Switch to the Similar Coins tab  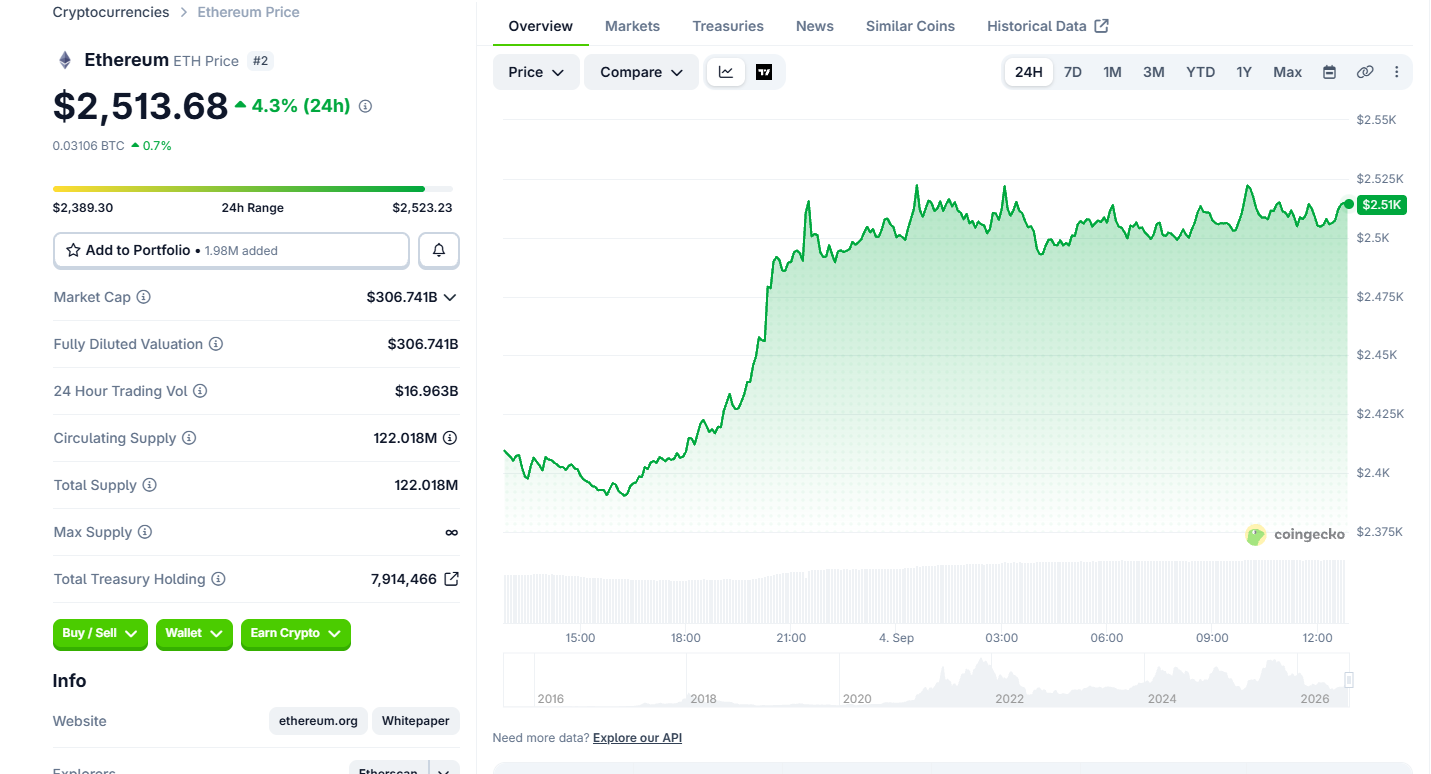[x=910, y=26]
